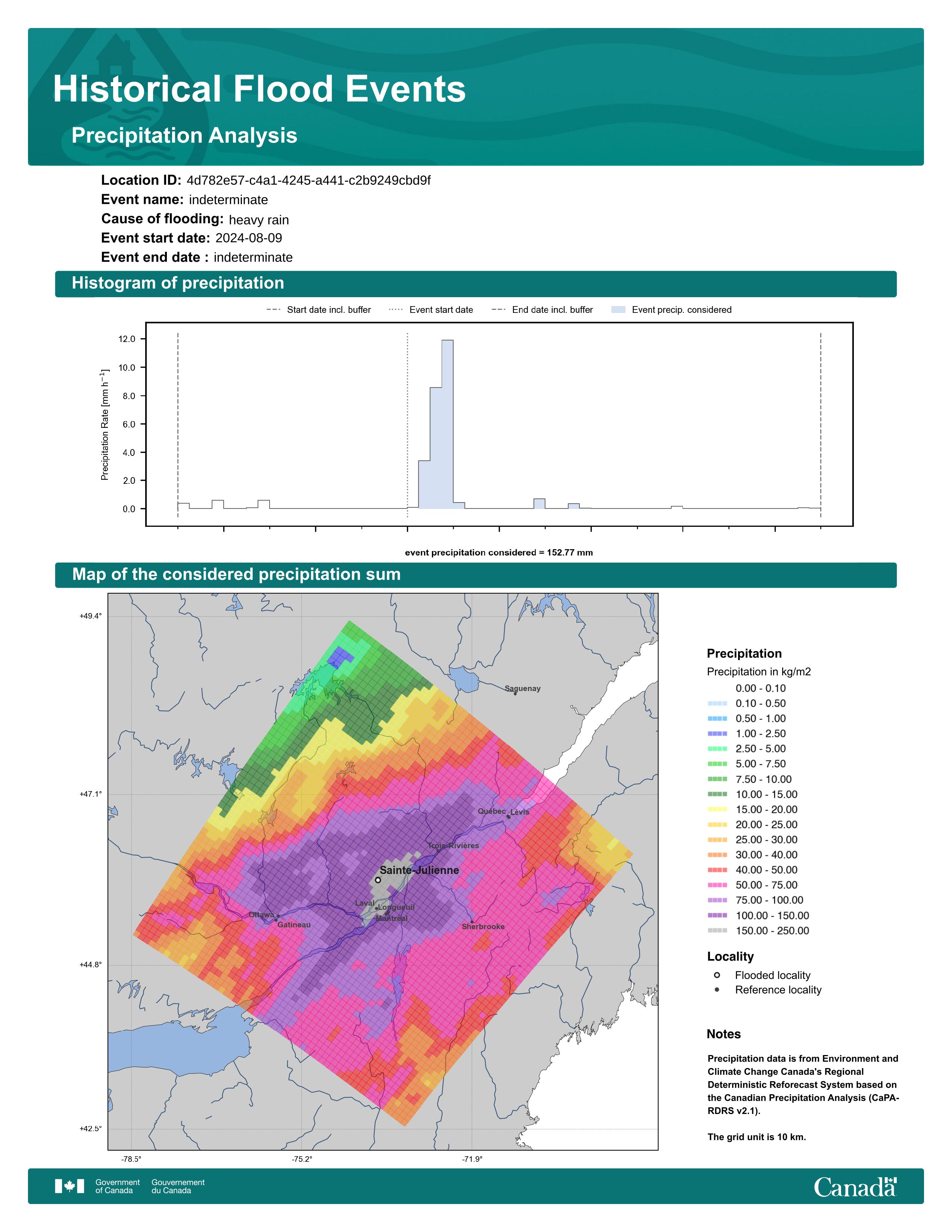952x1232 pixels.
Task: Click the +49.4° latitude tick label
Action: point(91,616)
